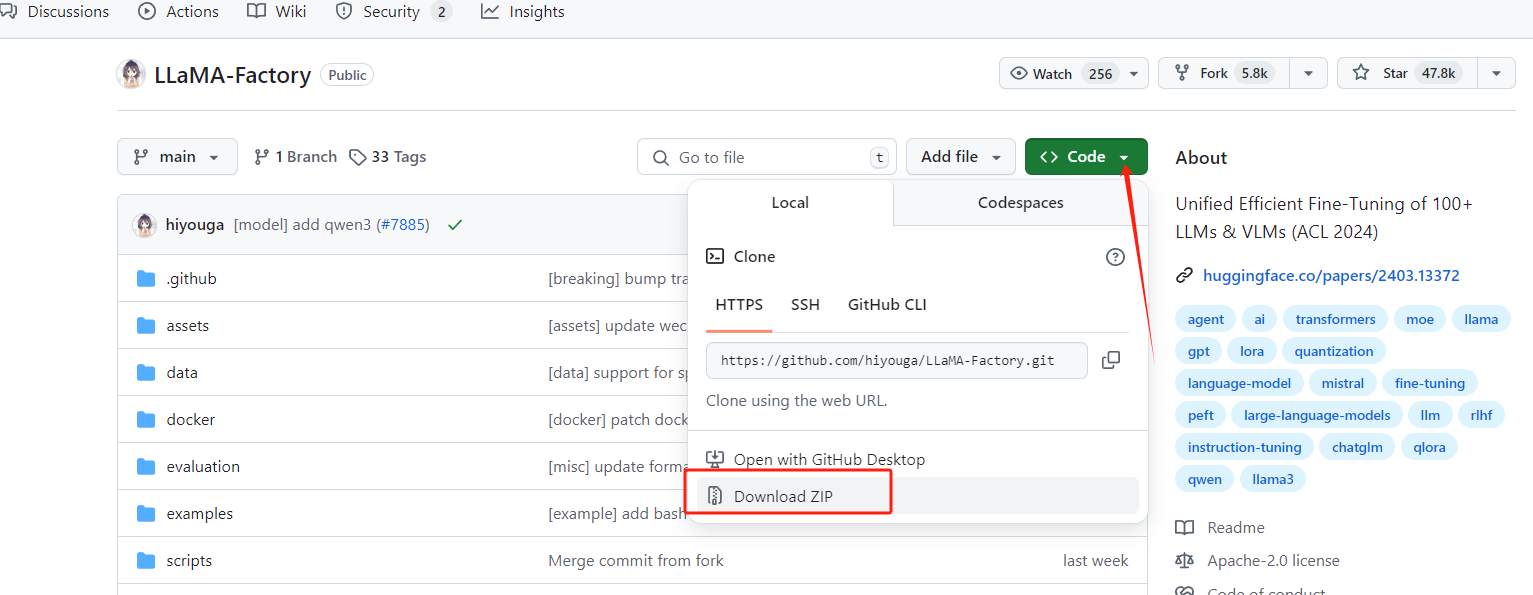Select the Local tab
1533x595 pixels.
click(x=790, y=203)
